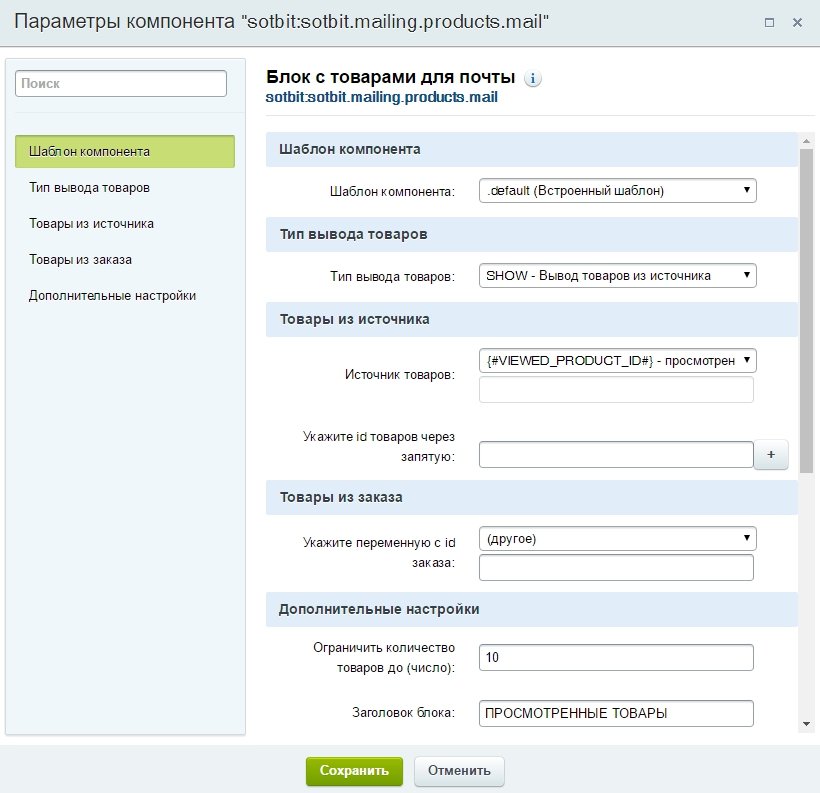Click the order id variable text field
Screen dimensions: 820x793
616,568
